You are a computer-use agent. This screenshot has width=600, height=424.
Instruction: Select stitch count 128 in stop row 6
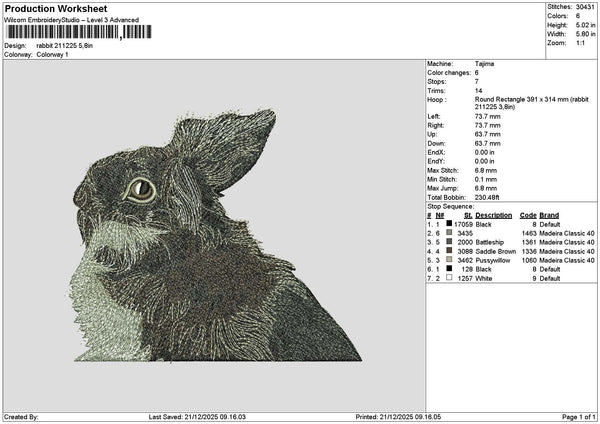point(468,269)
